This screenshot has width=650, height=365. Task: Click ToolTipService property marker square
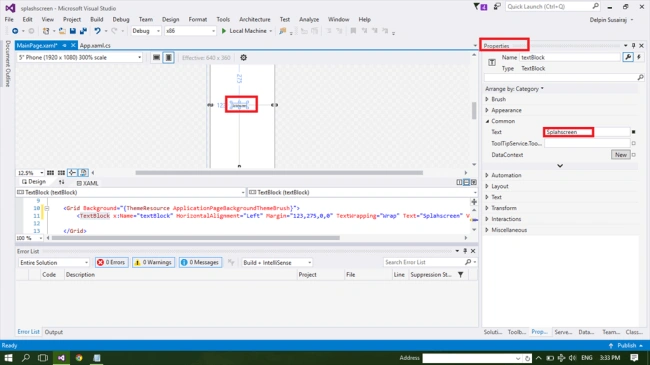click(x=633, y=143)
